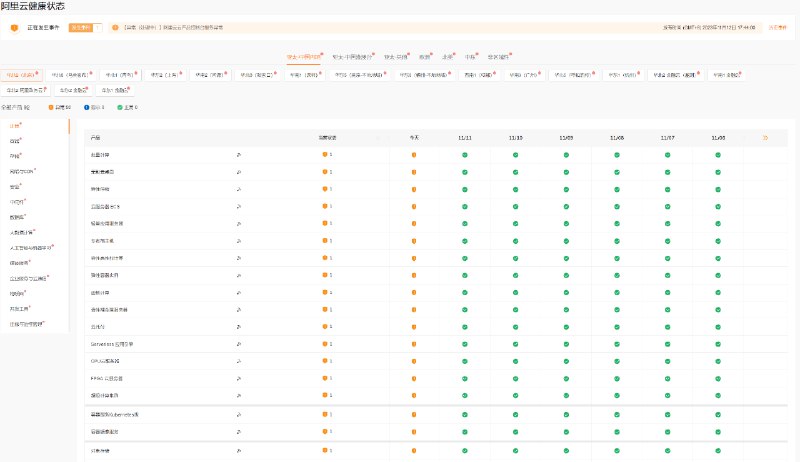The height and width of the screenshot is (462, 800).
Task: Click the 云服务器 ECS product name
Action: (106, 207)
